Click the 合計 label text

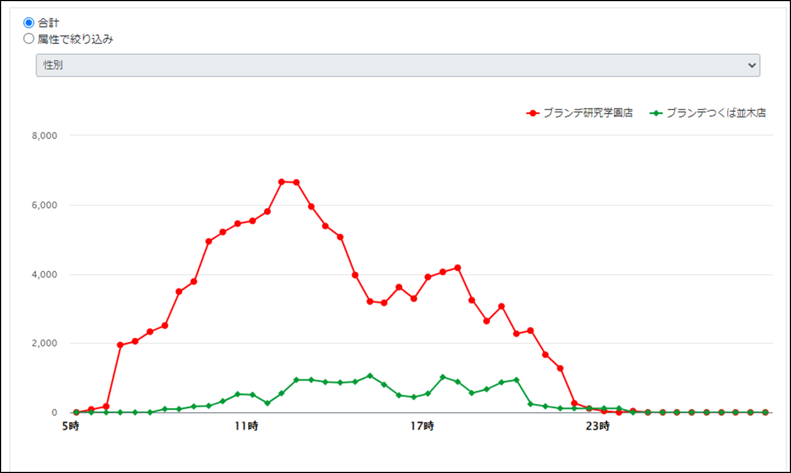[x=48, y=23]
